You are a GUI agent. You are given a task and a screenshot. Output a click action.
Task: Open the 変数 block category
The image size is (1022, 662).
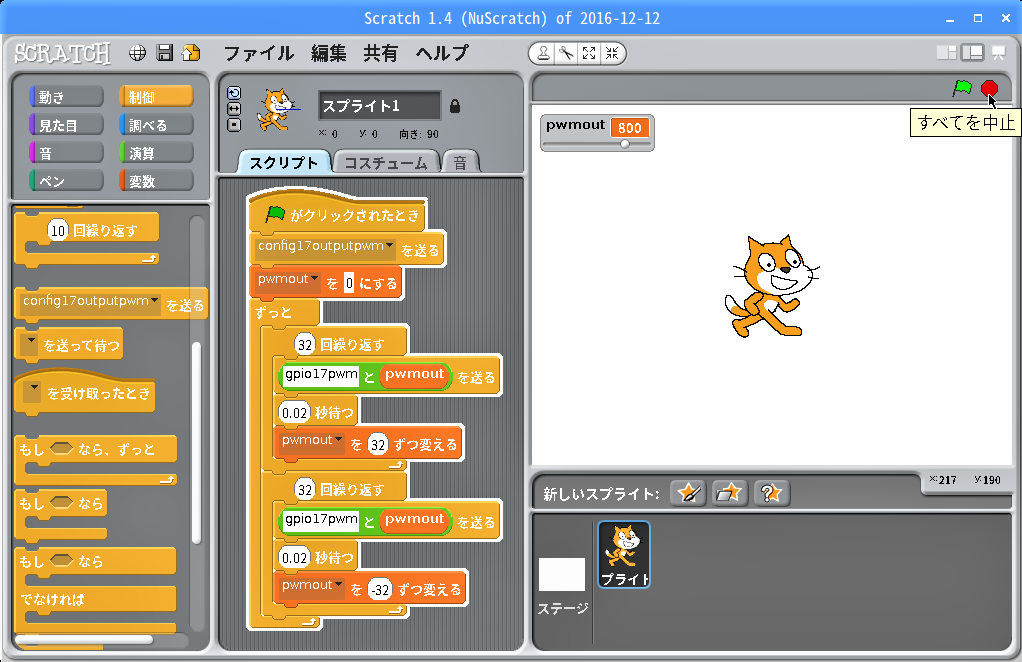156,181
